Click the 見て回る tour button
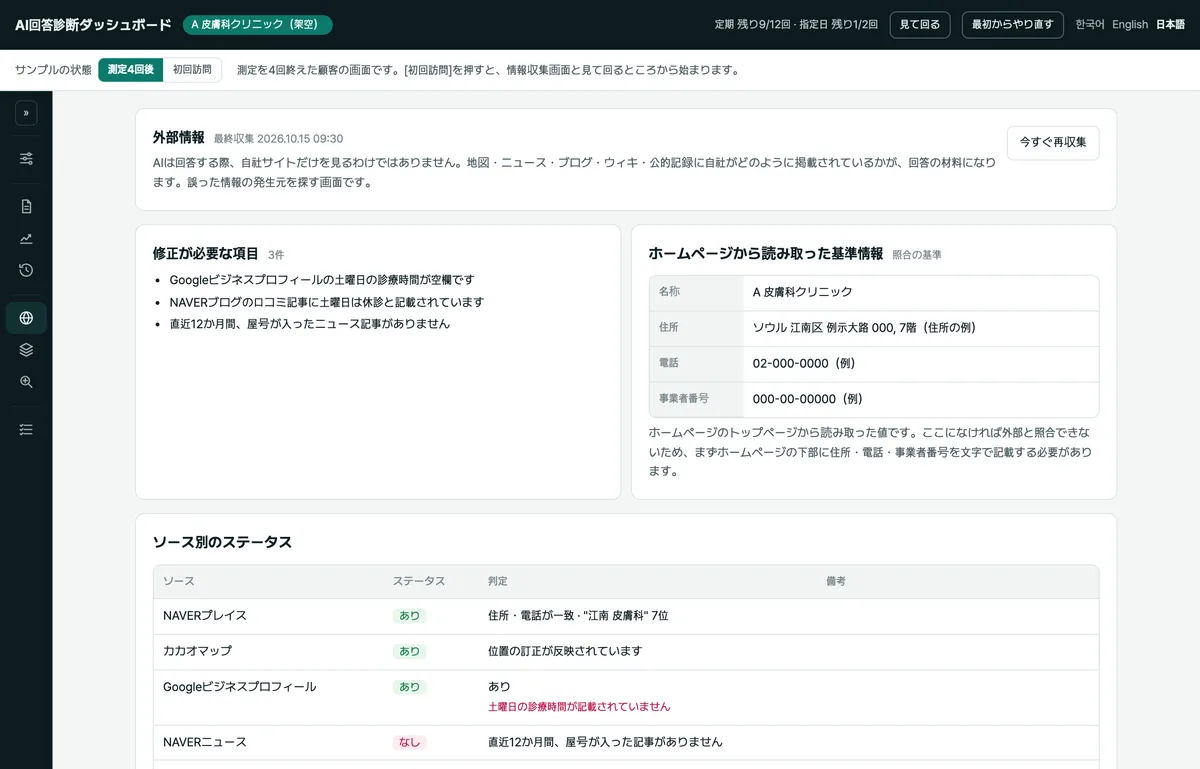Viewport: 1200px width, 769px height. (920, 25)
